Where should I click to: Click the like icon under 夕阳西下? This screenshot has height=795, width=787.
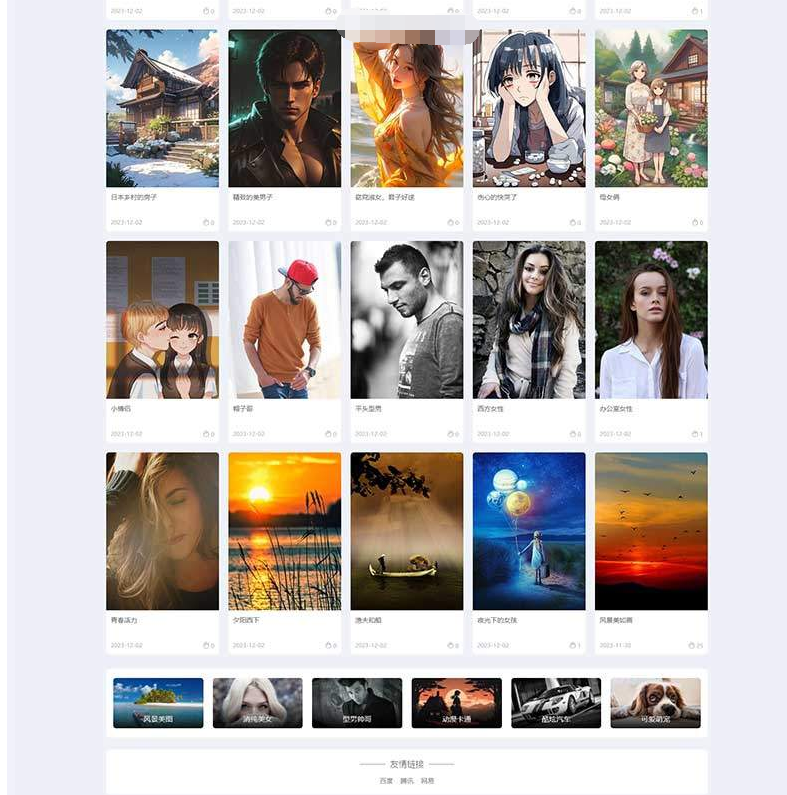tap(328, 645)
